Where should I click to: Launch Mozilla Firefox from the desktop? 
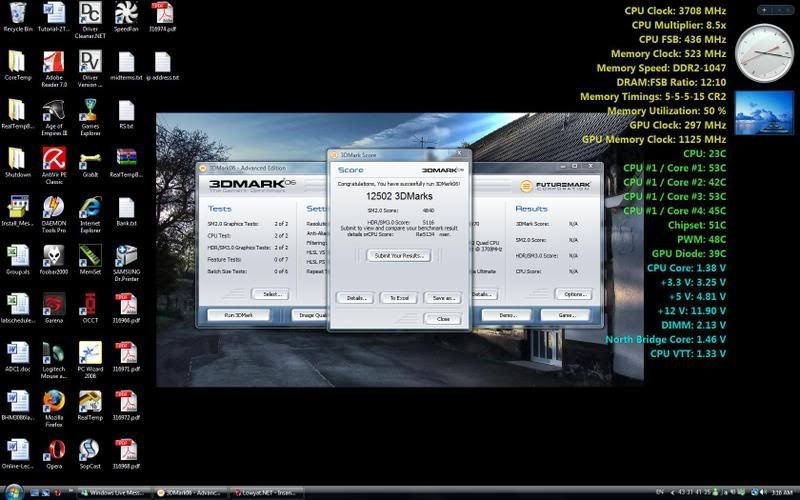point(54,403)
